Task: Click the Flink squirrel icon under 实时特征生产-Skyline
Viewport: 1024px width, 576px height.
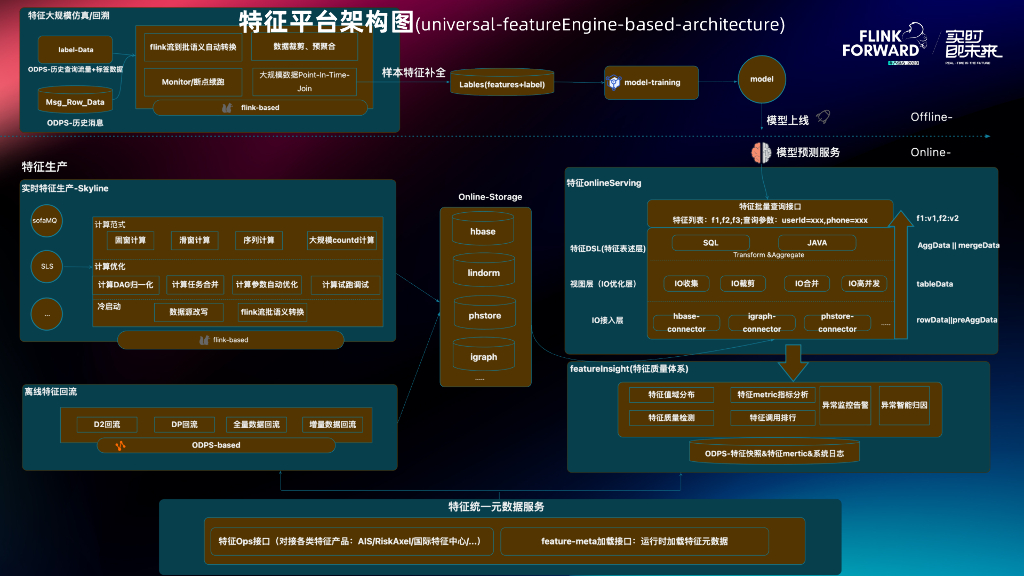Action: pyautogui.click(x=204, y=340)
